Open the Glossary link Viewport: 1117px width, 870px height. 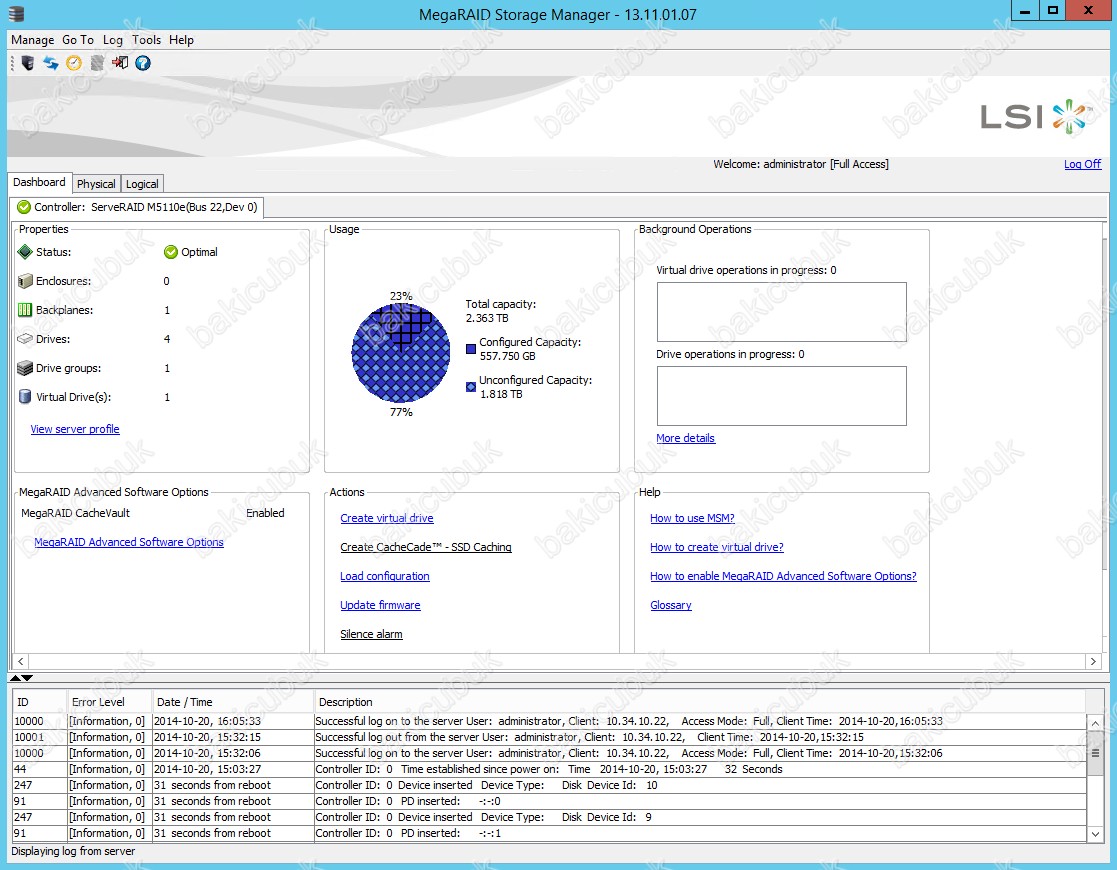pyautogui.click(x=670, y=605)
